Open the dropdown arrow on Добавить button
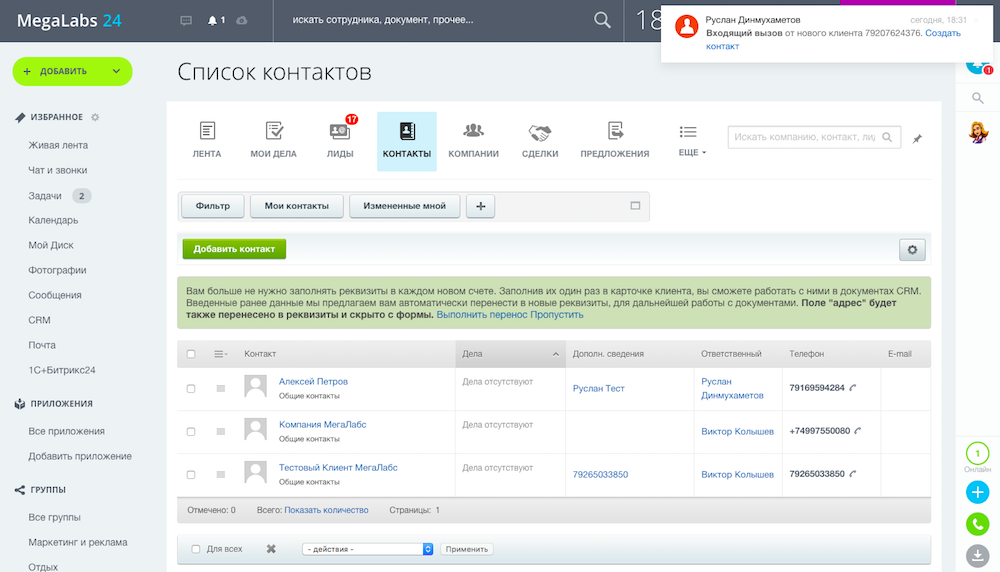Screen dimensions: 1000x572 116,72
